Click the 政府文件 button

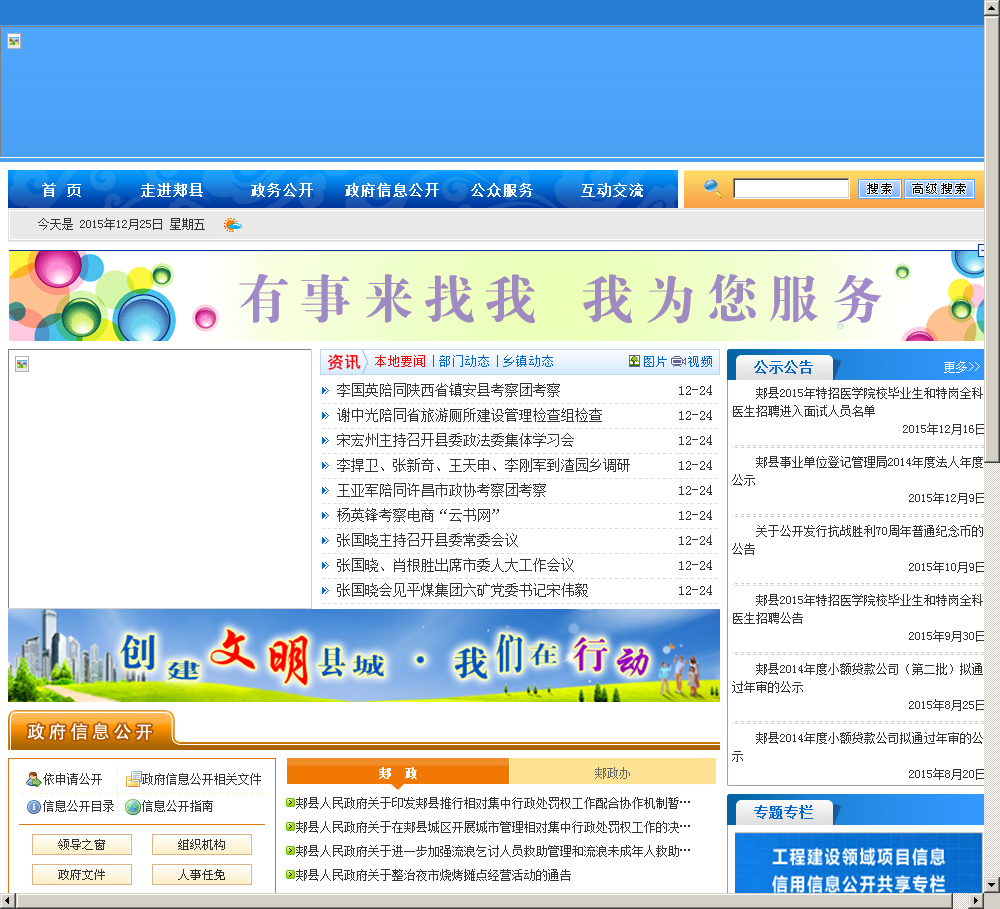coord(82,875)
